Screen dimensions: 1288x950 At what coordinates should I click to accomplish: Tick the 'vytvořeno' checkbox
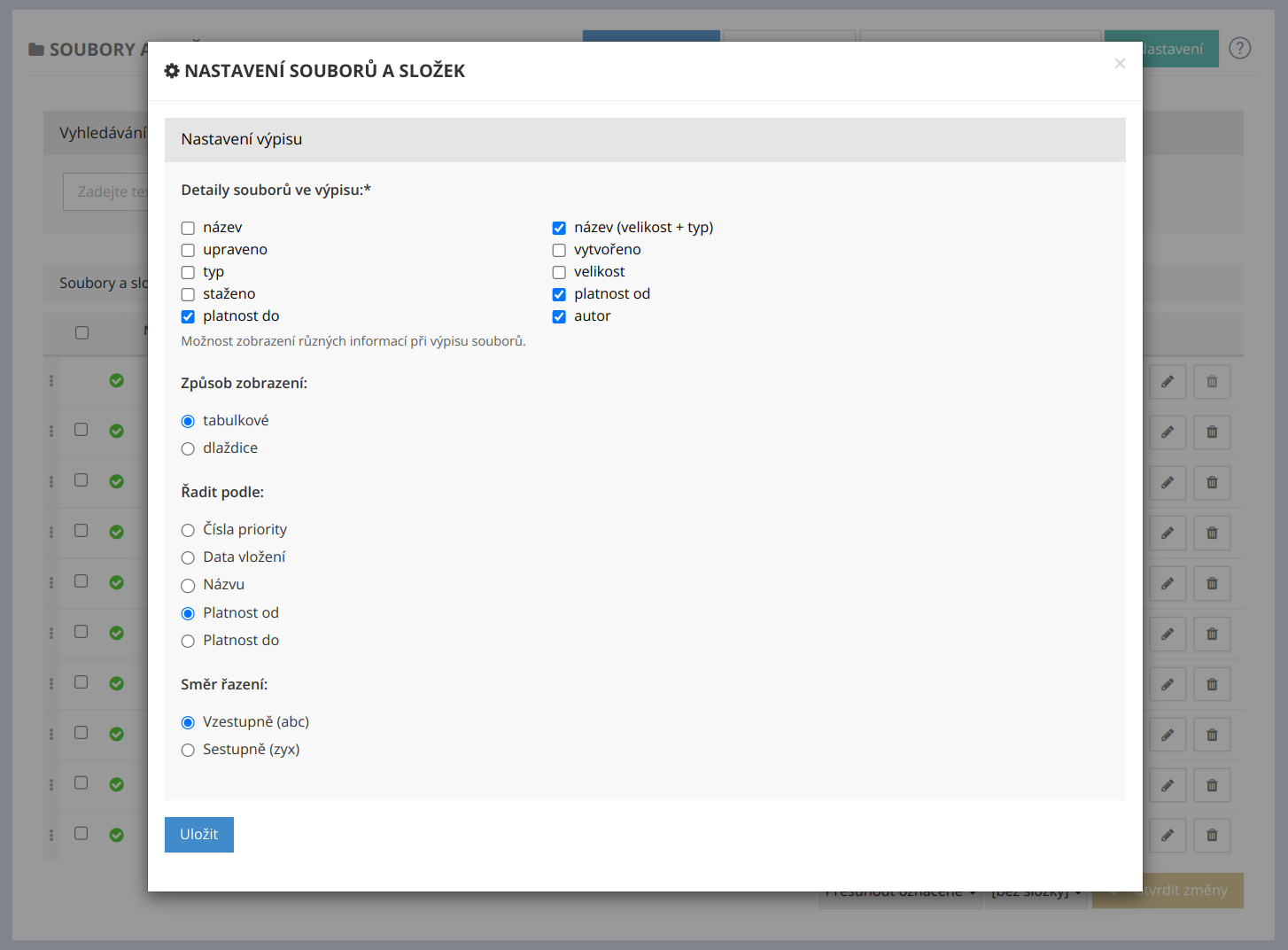(559, 251)
